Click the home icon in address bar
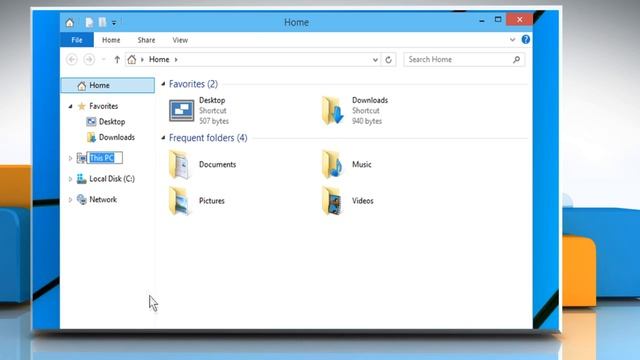Image resolution: width=640 pixels, height=360 pixels. point(131,60)
